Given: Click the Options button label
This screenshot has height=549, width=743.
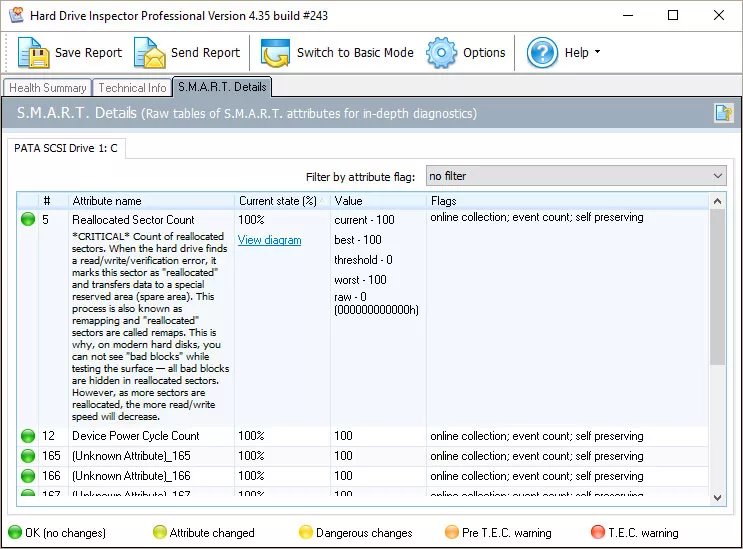Looking at the screenshot, I should tap(484, 53).
